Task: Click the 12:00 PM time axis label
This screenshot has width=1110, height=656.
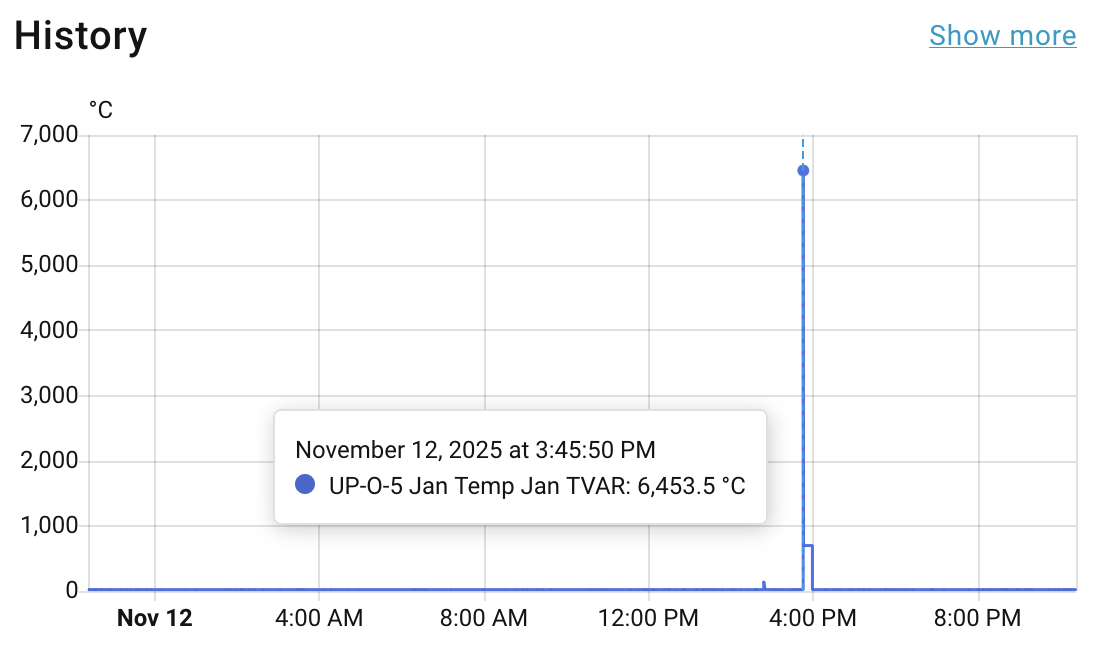Action: pos(649,618)
